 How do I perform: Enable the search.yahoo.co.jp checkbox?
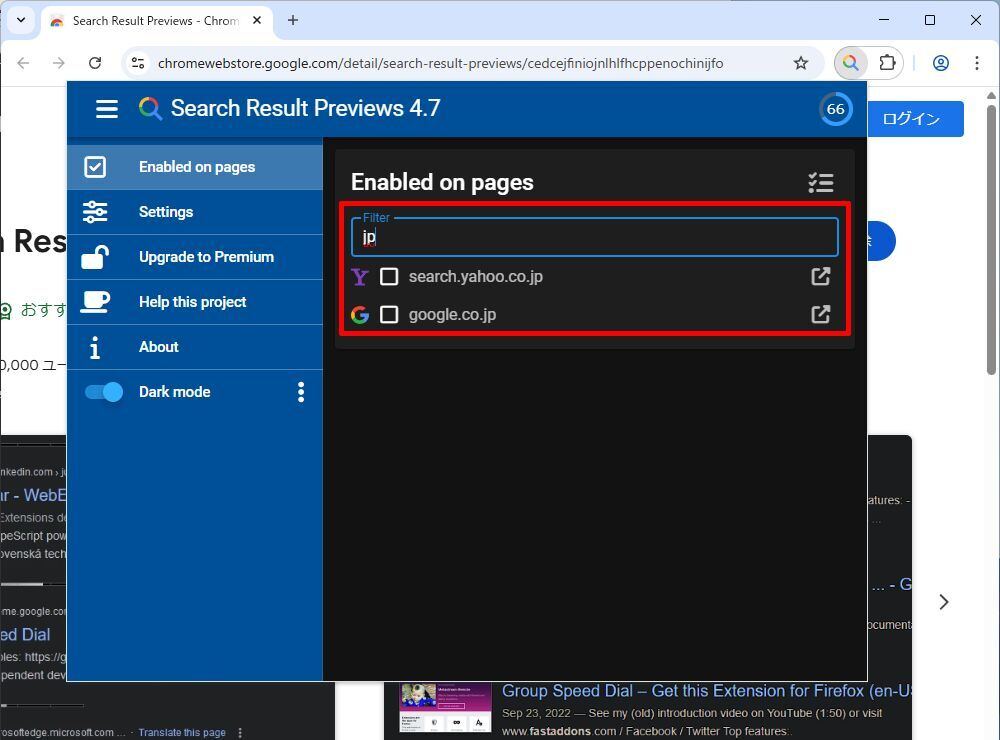(x=389, y=276)
